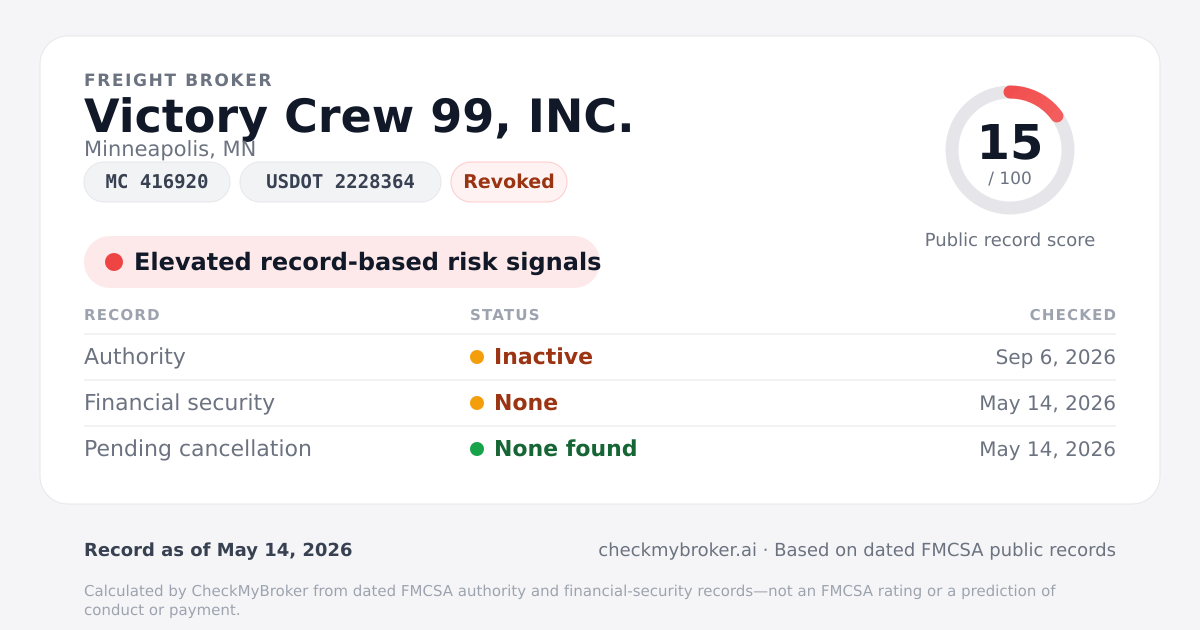The image size is (1200, 630).
Task: Click the Victory Crew 99, INC. heading
Action: [359, 116]
